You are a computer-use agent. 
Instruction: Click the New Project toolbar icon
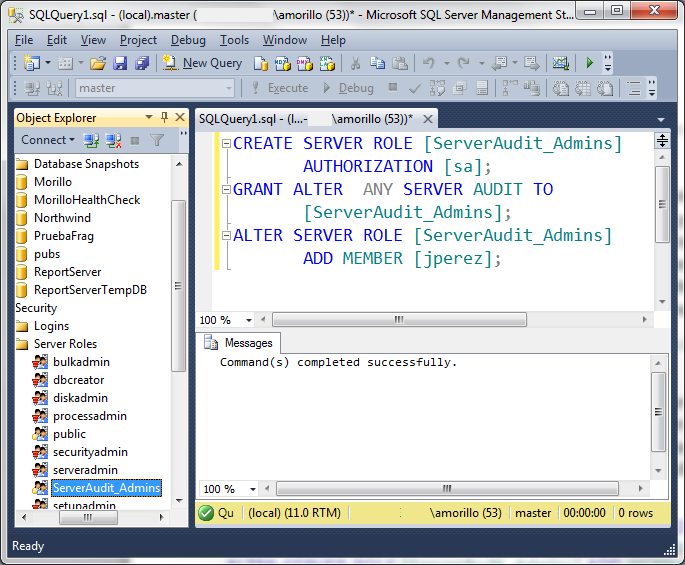tap(31, 63)
